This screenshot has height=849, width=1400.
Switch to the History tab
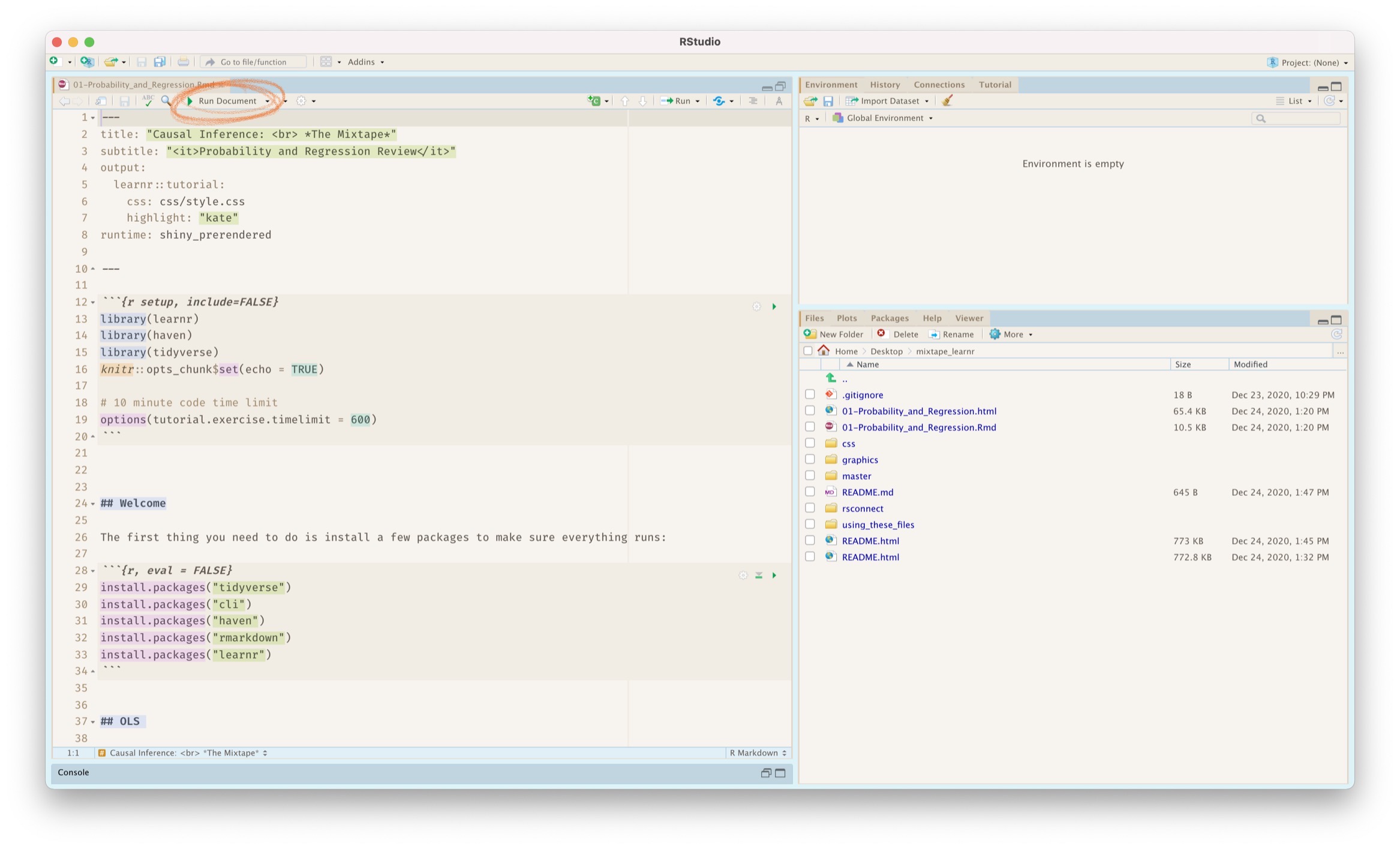[x=884, y=85]
